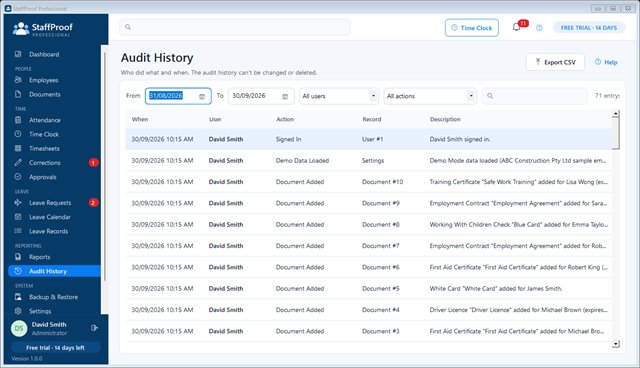Click the Document #6 cell
The image size is (640, 368).
click(381, 267)
